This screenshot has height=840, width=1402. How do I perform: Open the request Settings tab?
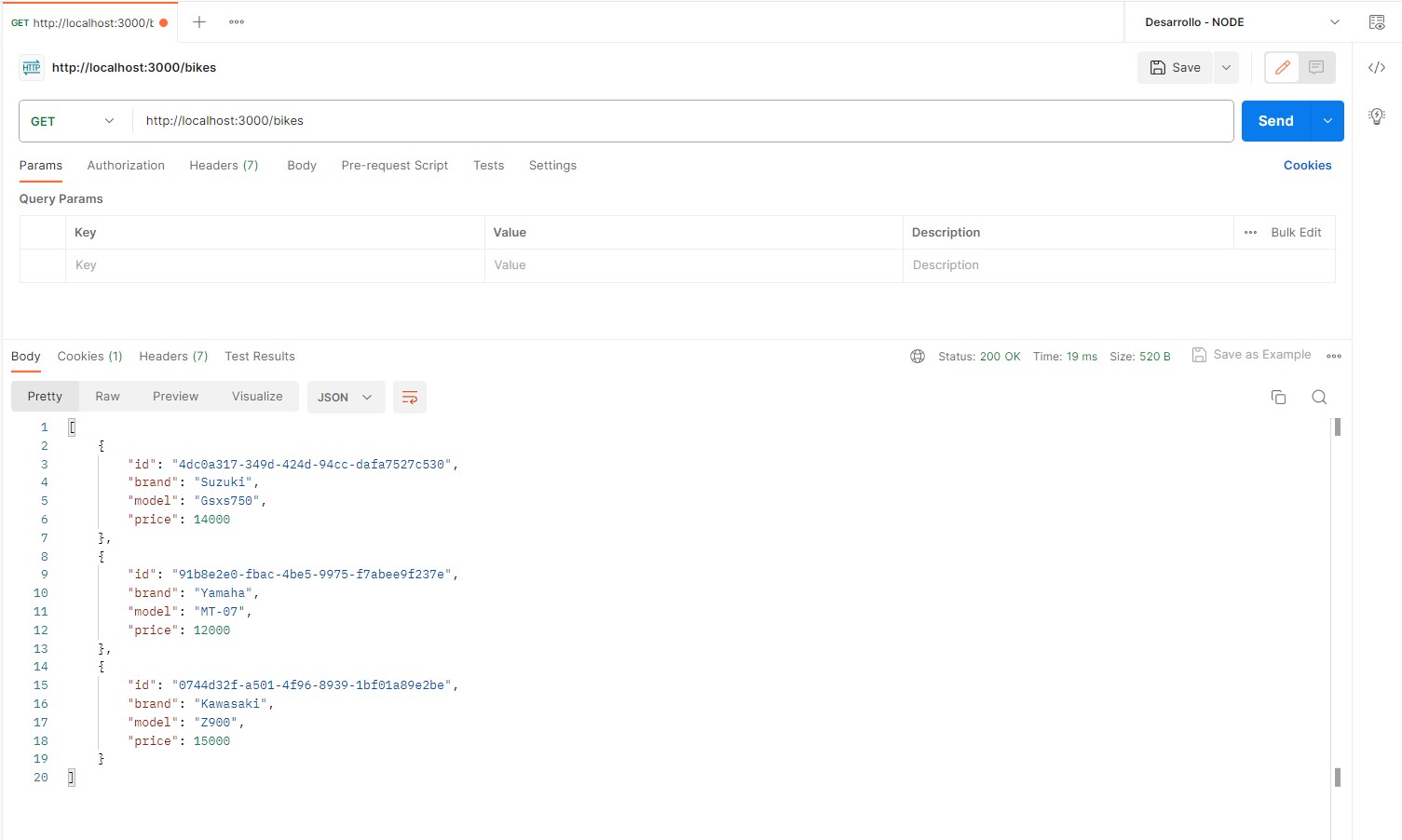[552, 165]
